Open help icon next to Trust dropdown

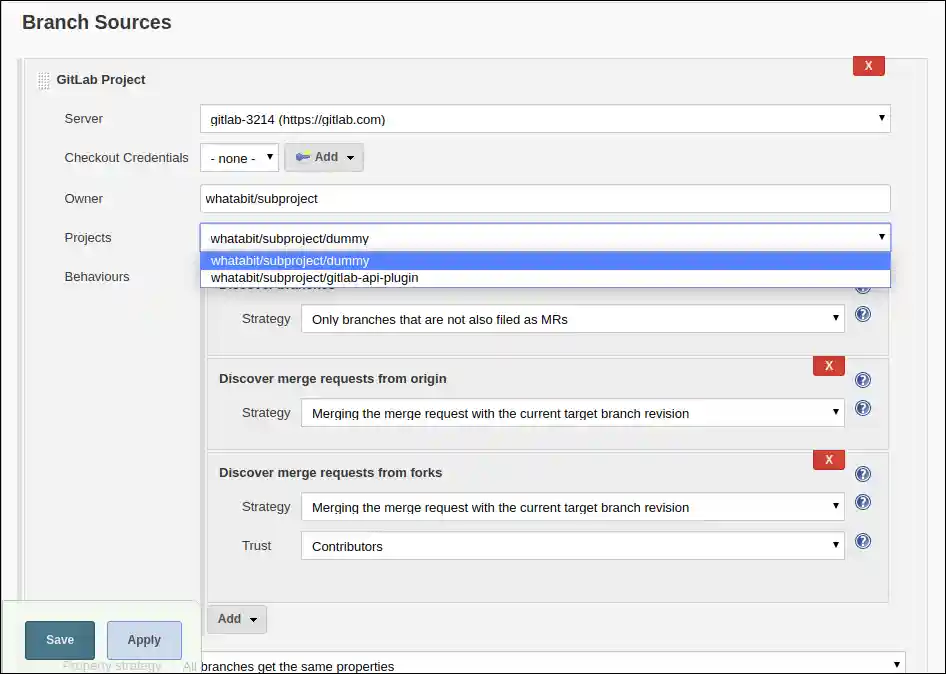pyautogui.click(x=863, y=541)
